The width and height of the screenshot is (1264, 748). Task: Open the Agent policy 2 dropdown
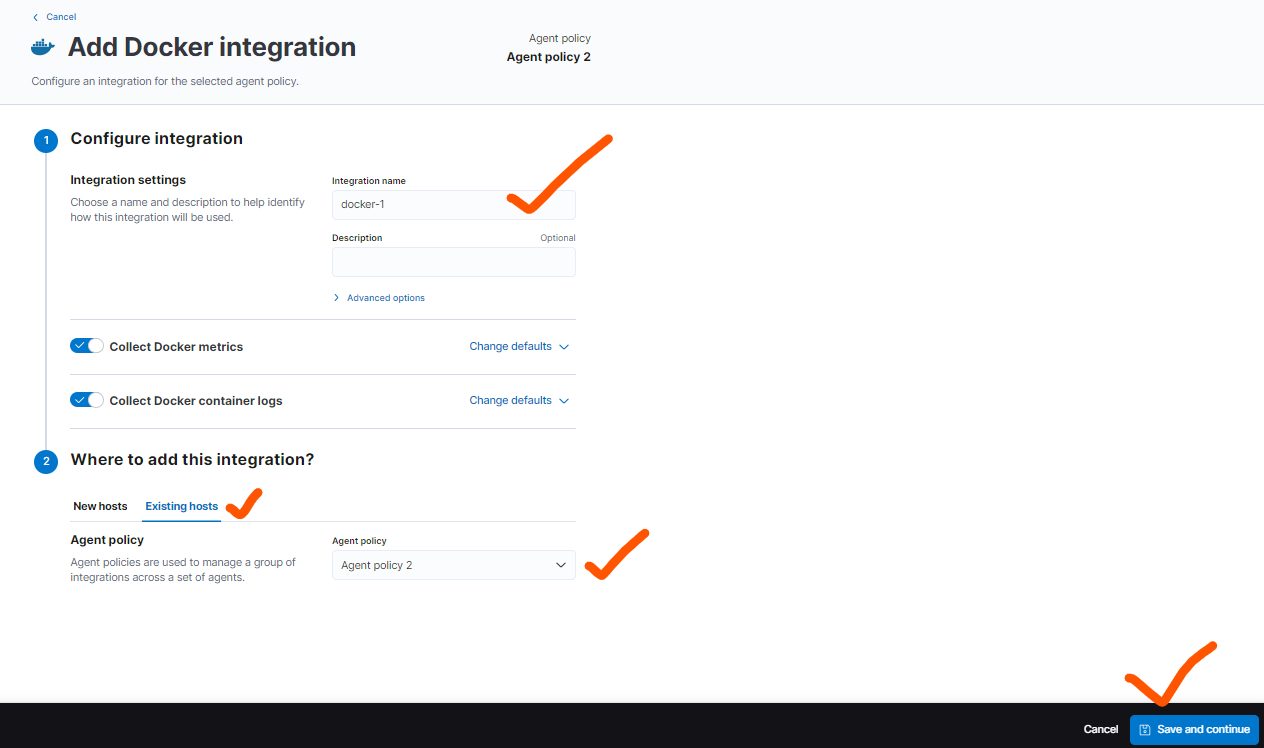(x=453, y=565)
